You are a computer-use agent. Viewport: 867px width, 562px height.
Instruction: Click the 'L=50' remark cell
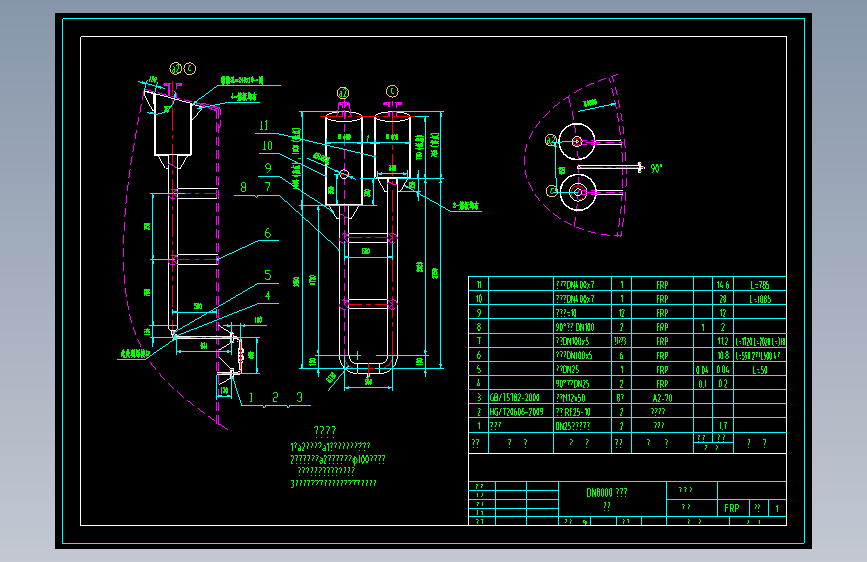point(760,370)
